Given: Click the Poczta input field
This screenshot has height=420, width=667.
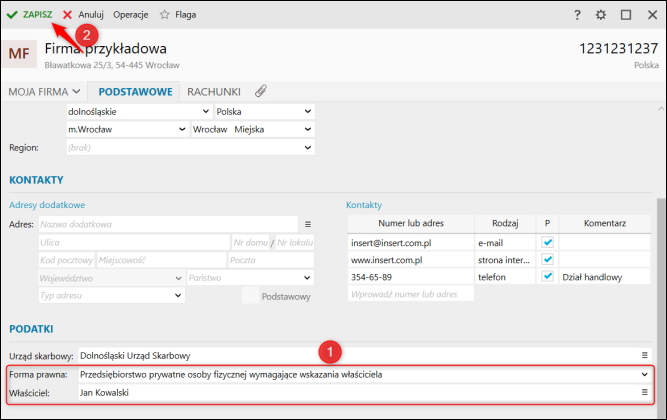Looking at the screenshot, I should click(x=271, y=260).
